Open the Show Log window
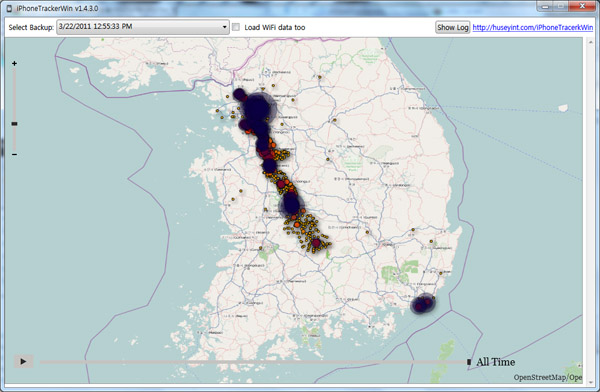This screenshot has height=392, width=600. click(453, 27)
